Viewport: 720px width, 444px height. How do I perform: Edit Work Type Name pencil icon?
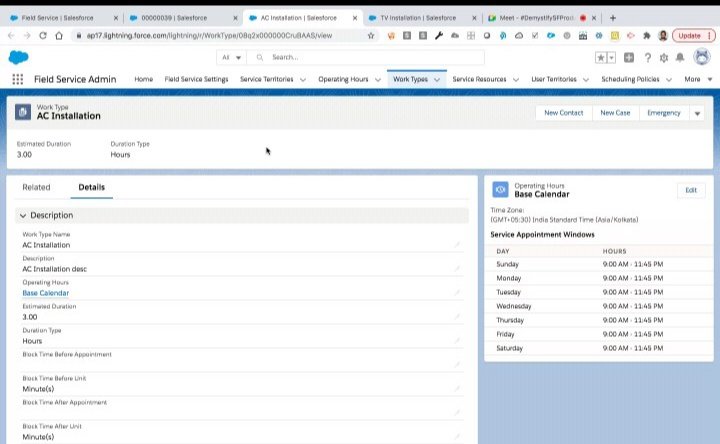pyautogui.click(x=457, y=245)
